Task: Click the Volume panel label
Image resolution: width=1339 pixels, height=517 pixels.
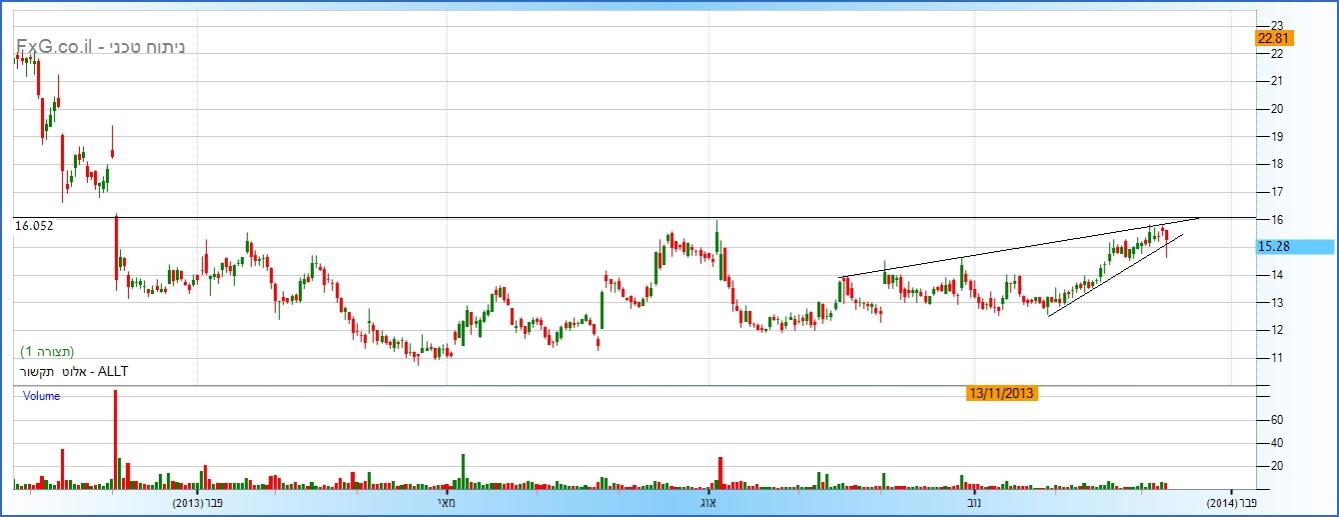Action: point(42,396)
